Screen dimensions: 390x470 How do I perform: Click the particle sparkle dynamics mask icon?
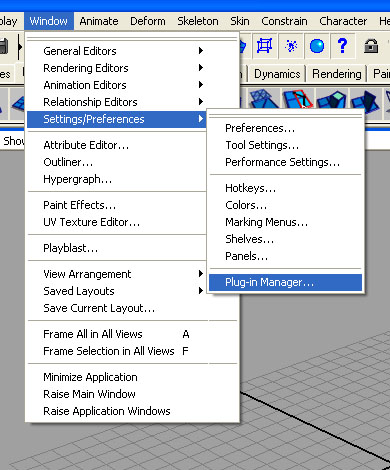[291, 46]
